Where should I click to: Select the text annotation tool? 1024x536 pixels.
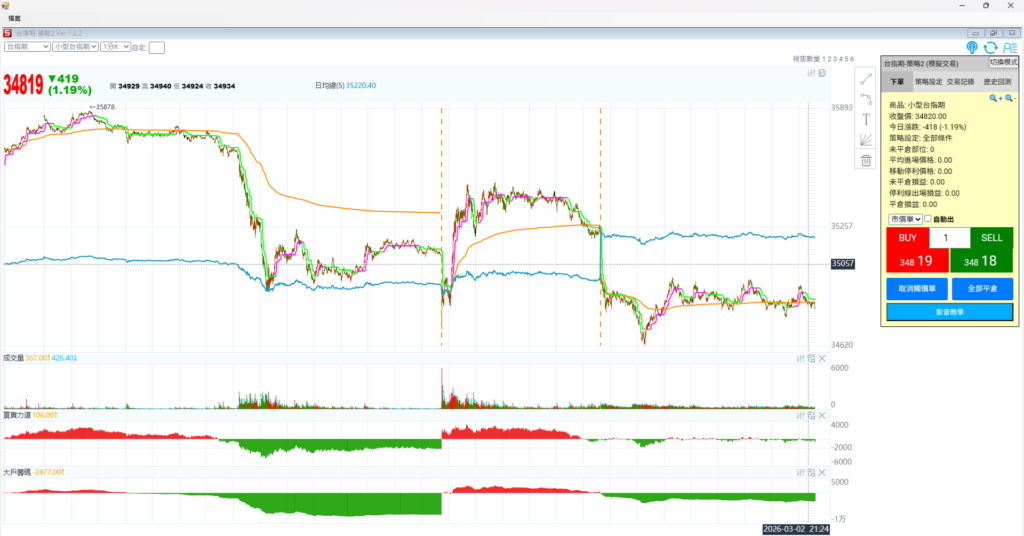(866, 119)
